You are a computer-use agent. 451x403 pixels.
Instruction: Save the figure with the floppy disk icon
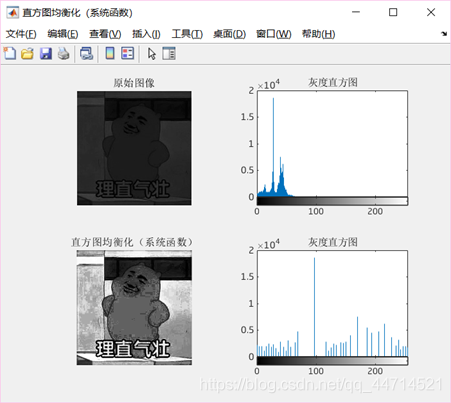point(46,53)
